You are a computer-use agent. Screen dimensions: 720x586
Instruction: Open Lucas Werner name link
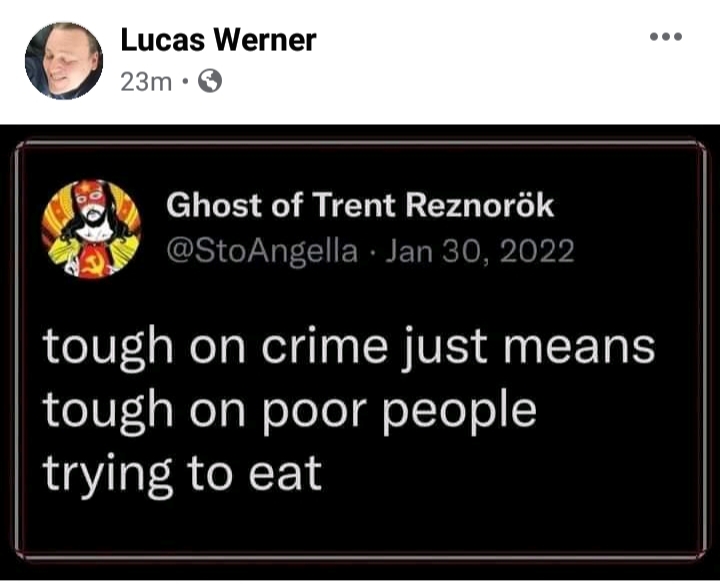click(218, 40)
